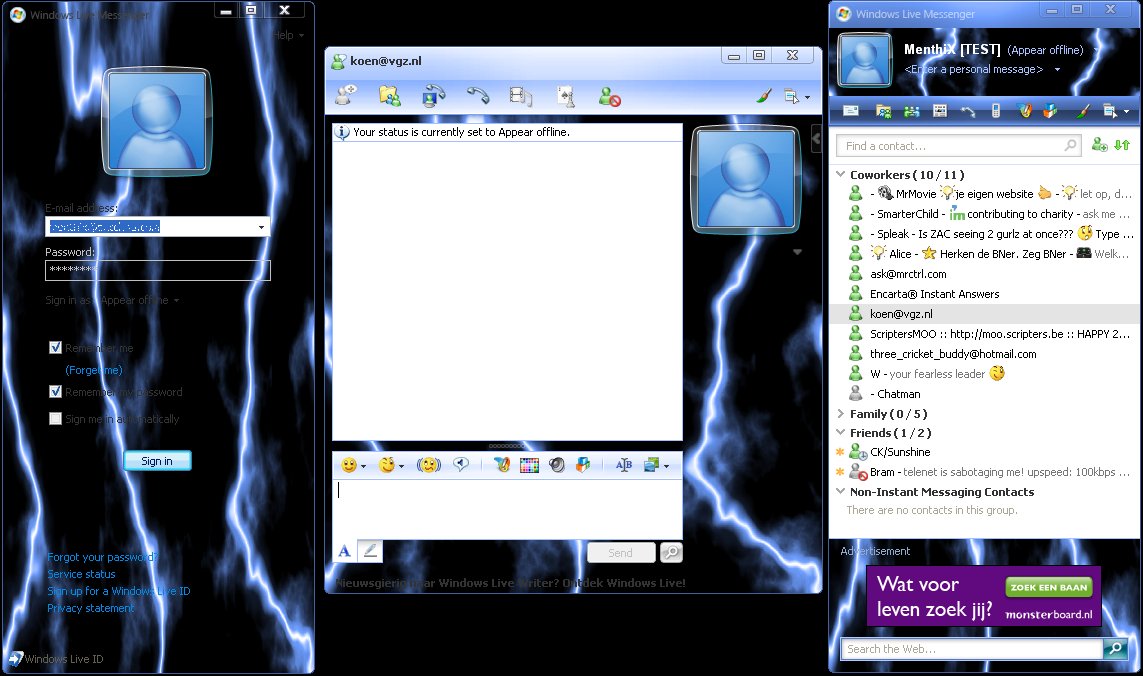
Task: Select contact koen@vgz.nl in the list
Action: click(x=985, y=314)
